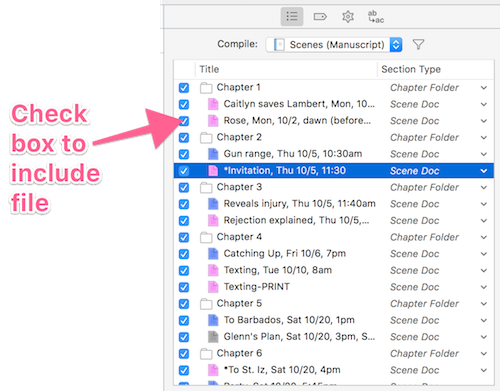Viewport: 500px width, 391px height.
Task: Click the funnel filter icon
Action: (x=418, y=44)
